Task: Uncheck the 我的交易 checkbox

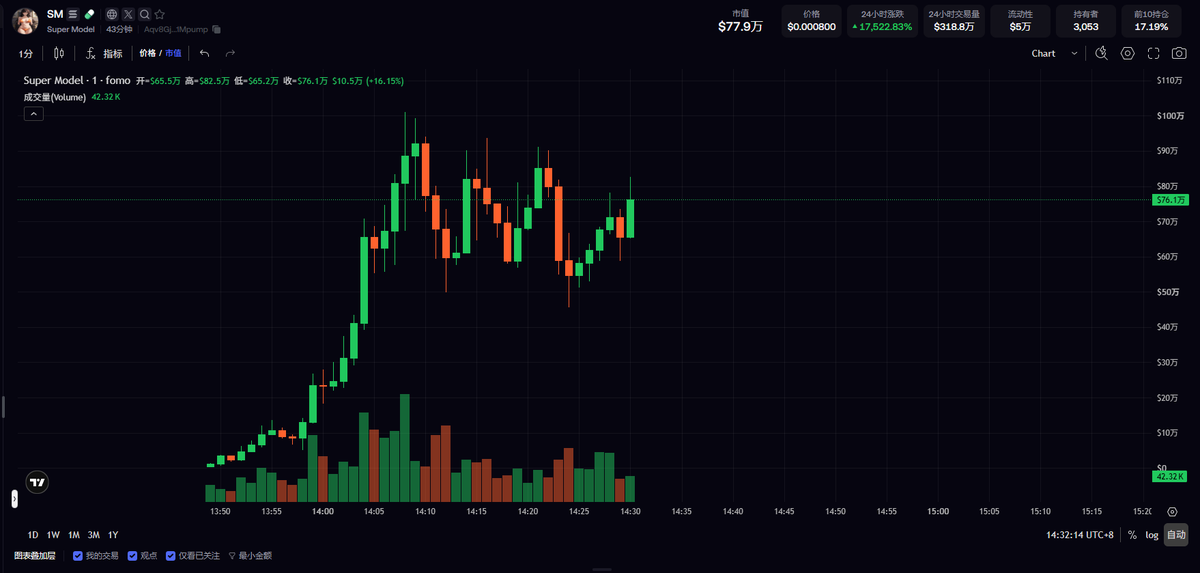Action: tap(77, 555)
